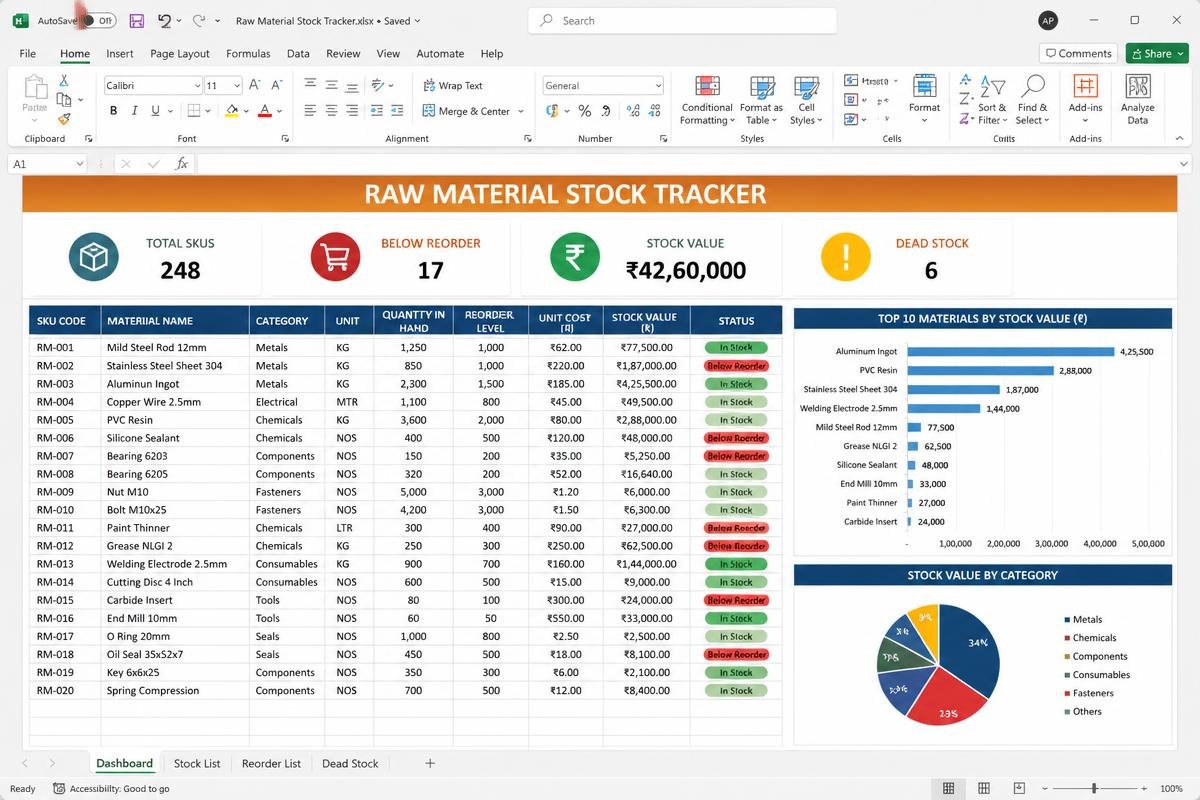Open the File menu
The height and width of the screenshot is (800, 1200).
(28, 54)
